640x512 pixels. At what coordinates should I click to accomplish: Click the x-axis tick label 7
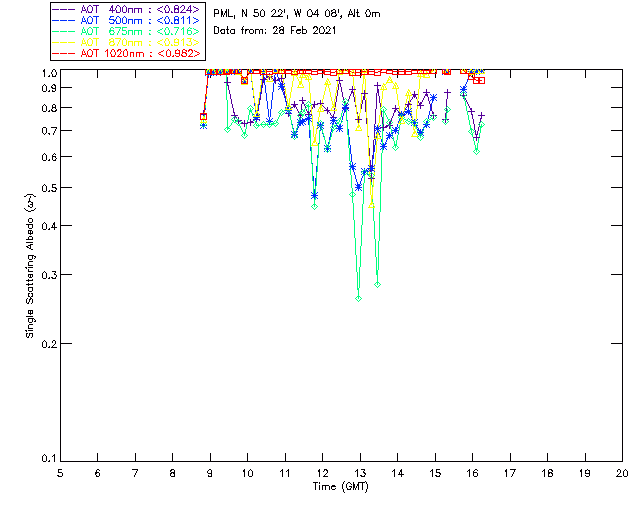point(135,473)
